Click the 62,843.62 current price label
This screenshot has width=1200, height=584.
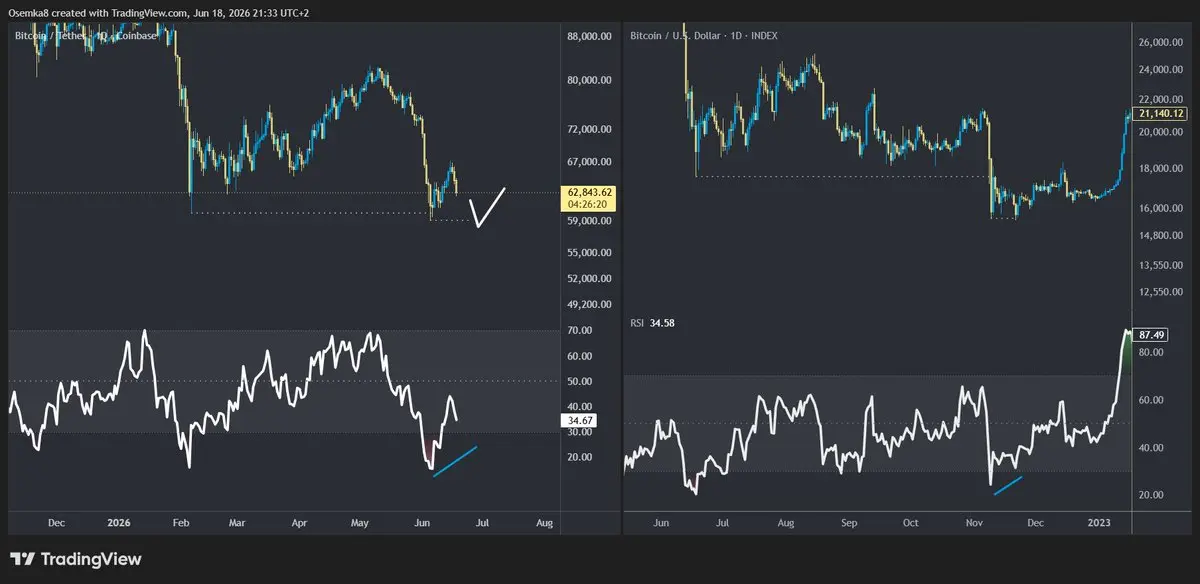[589, 192]
